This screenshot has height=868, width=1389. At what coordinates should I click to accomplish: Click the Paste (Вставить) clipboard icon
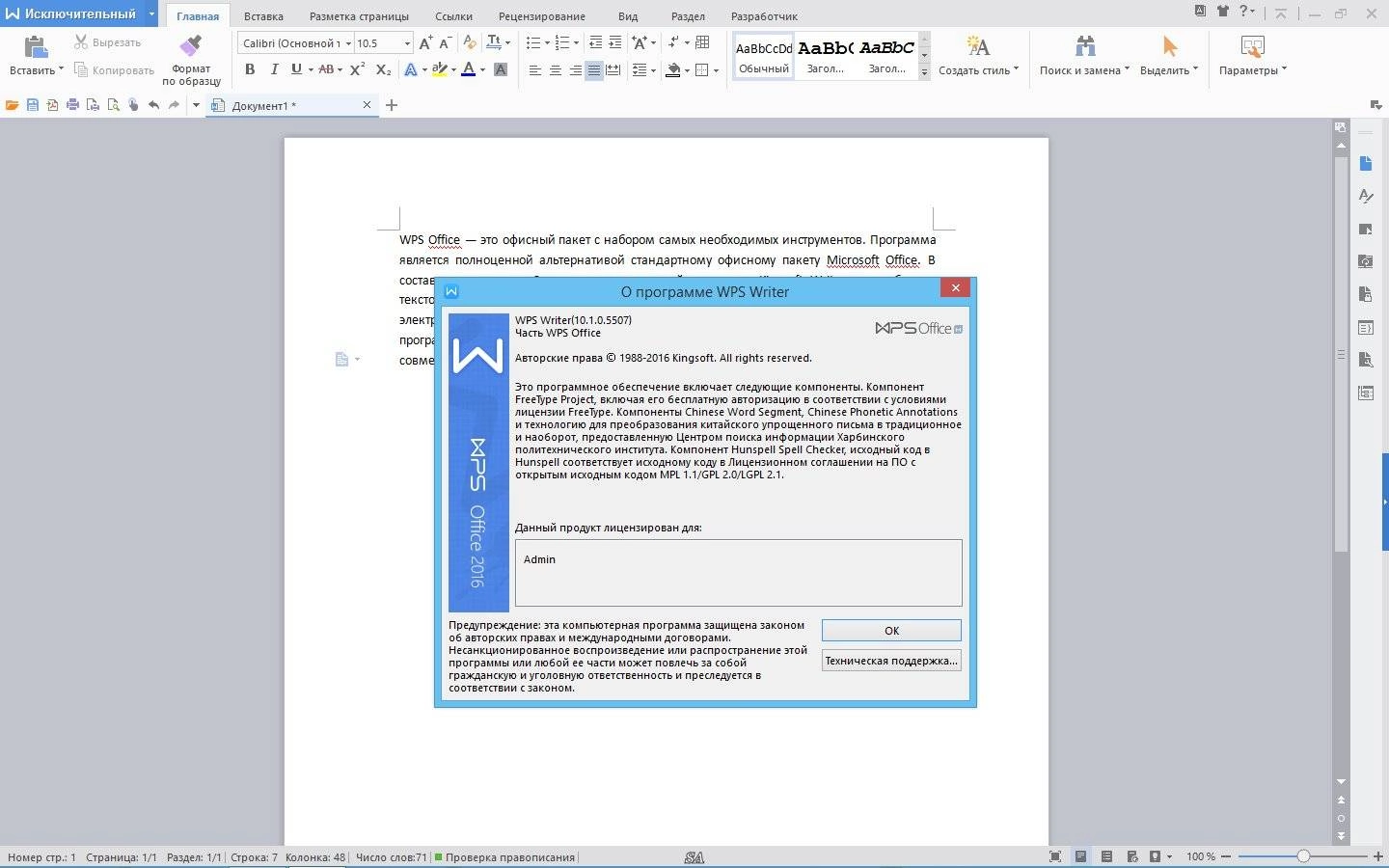(36, 47)
